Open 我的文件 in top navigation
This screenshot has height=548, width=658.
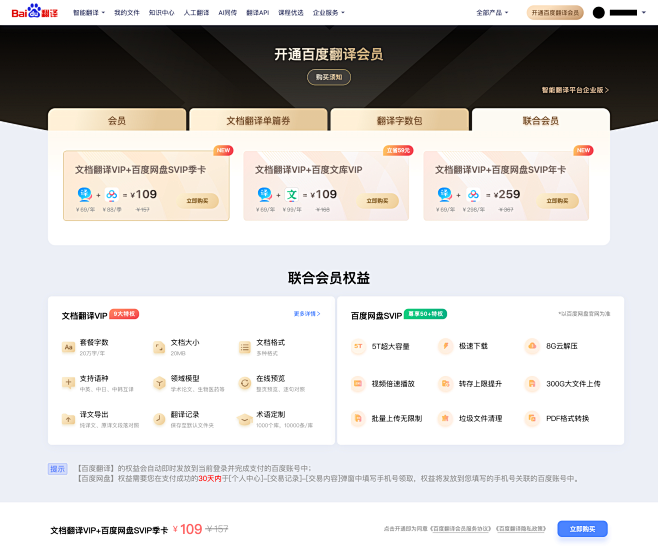127,13
